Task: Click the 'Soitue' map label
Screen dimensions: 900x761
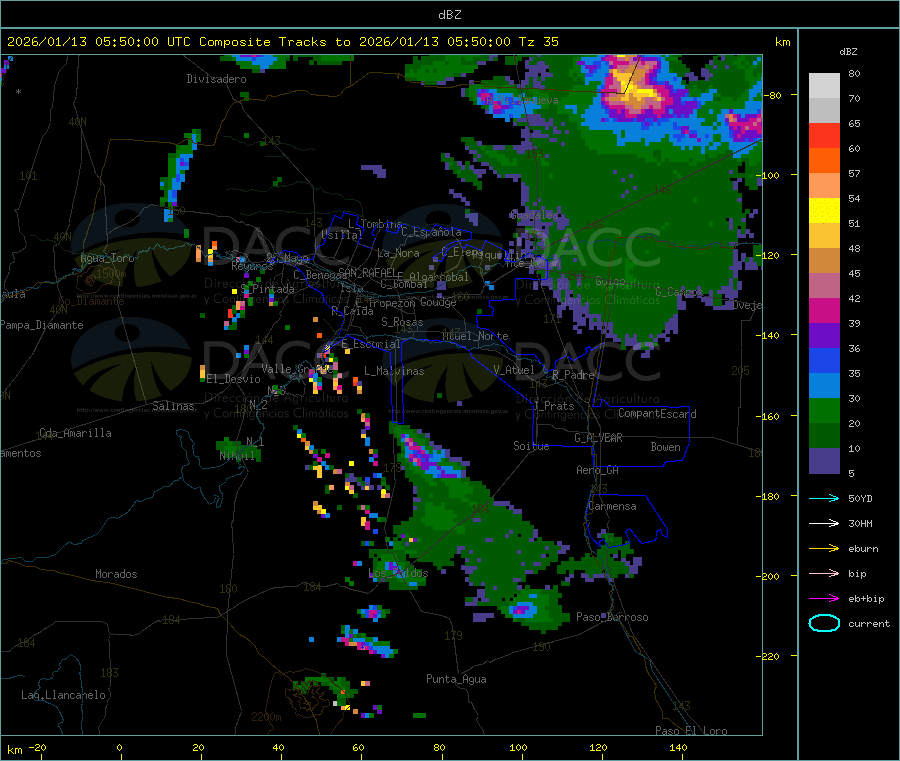Action: [531, 446]
